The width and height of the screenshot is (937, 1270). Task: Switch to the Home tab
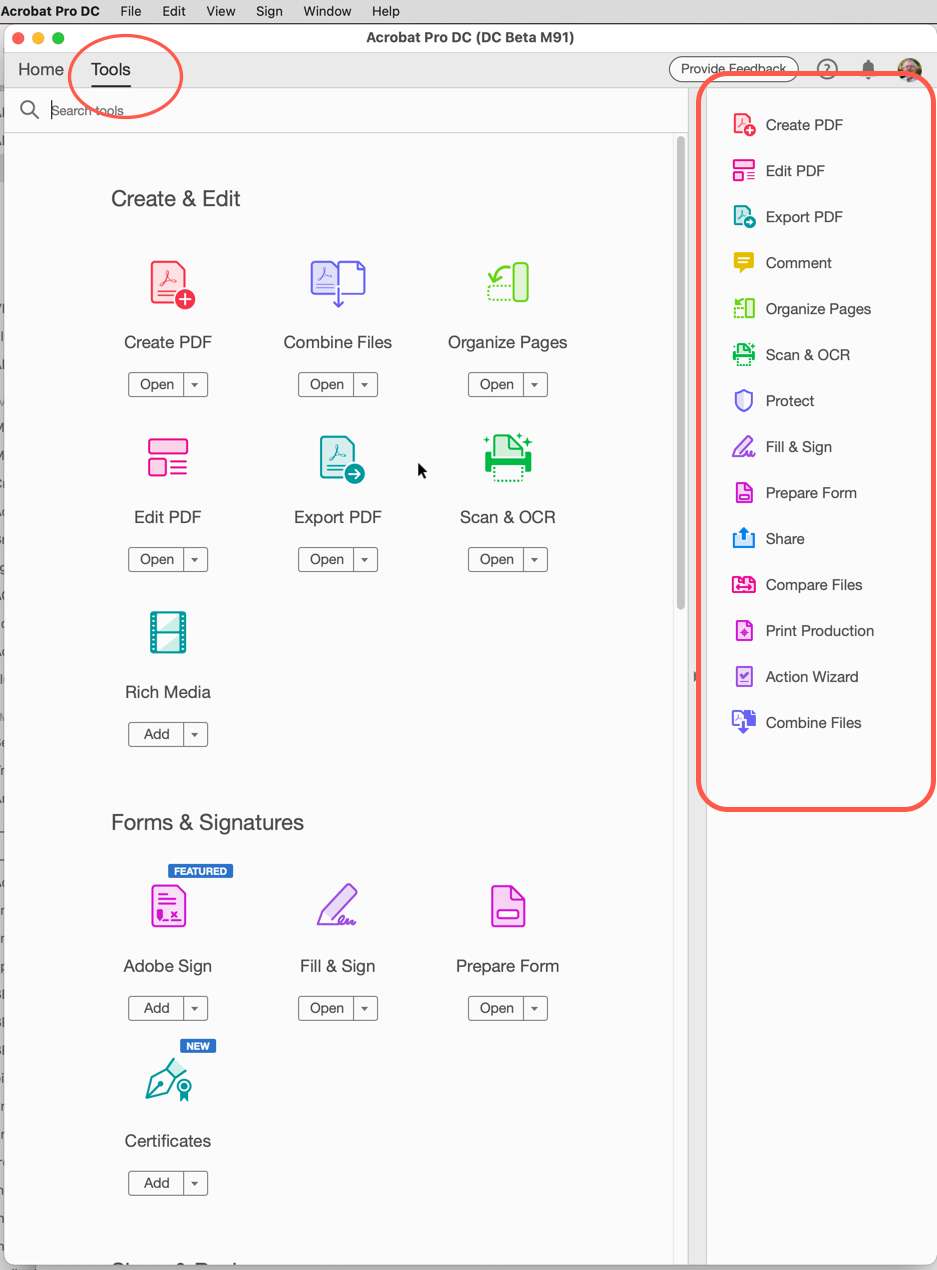tap(40, 69)
